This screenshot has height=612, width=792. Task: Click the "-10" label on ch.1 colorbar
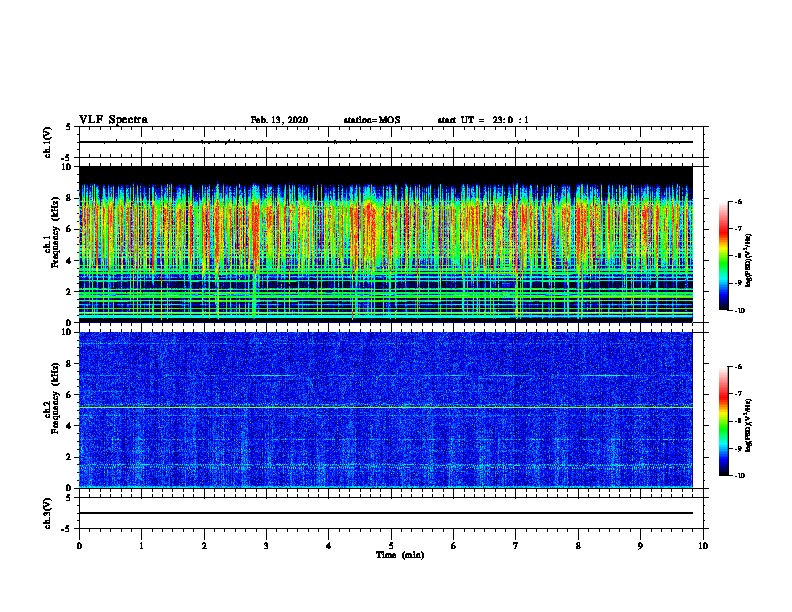(x=739, y=311)
